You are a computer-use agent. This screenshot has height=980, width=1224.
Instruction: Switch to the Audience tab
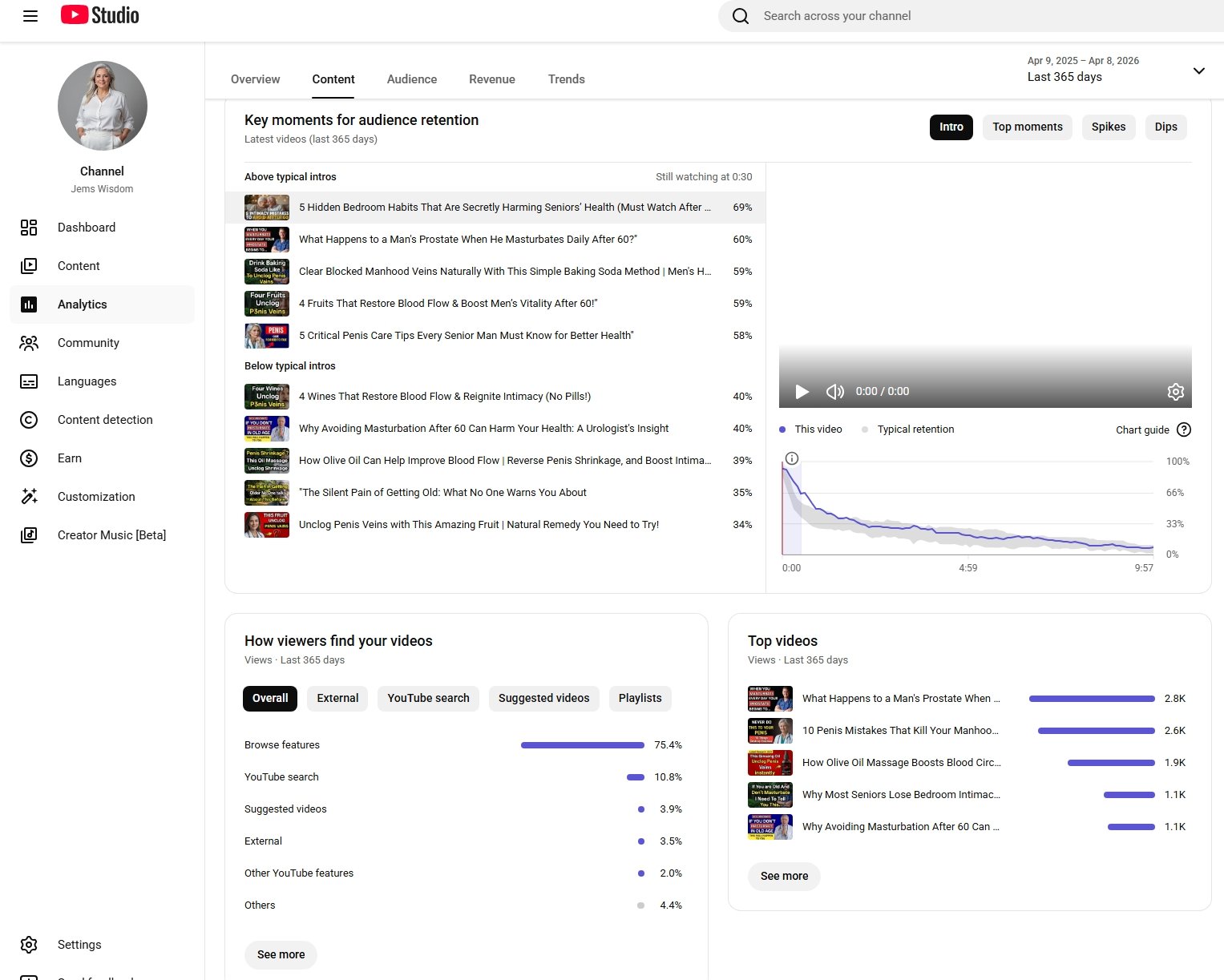coord(411,79)
